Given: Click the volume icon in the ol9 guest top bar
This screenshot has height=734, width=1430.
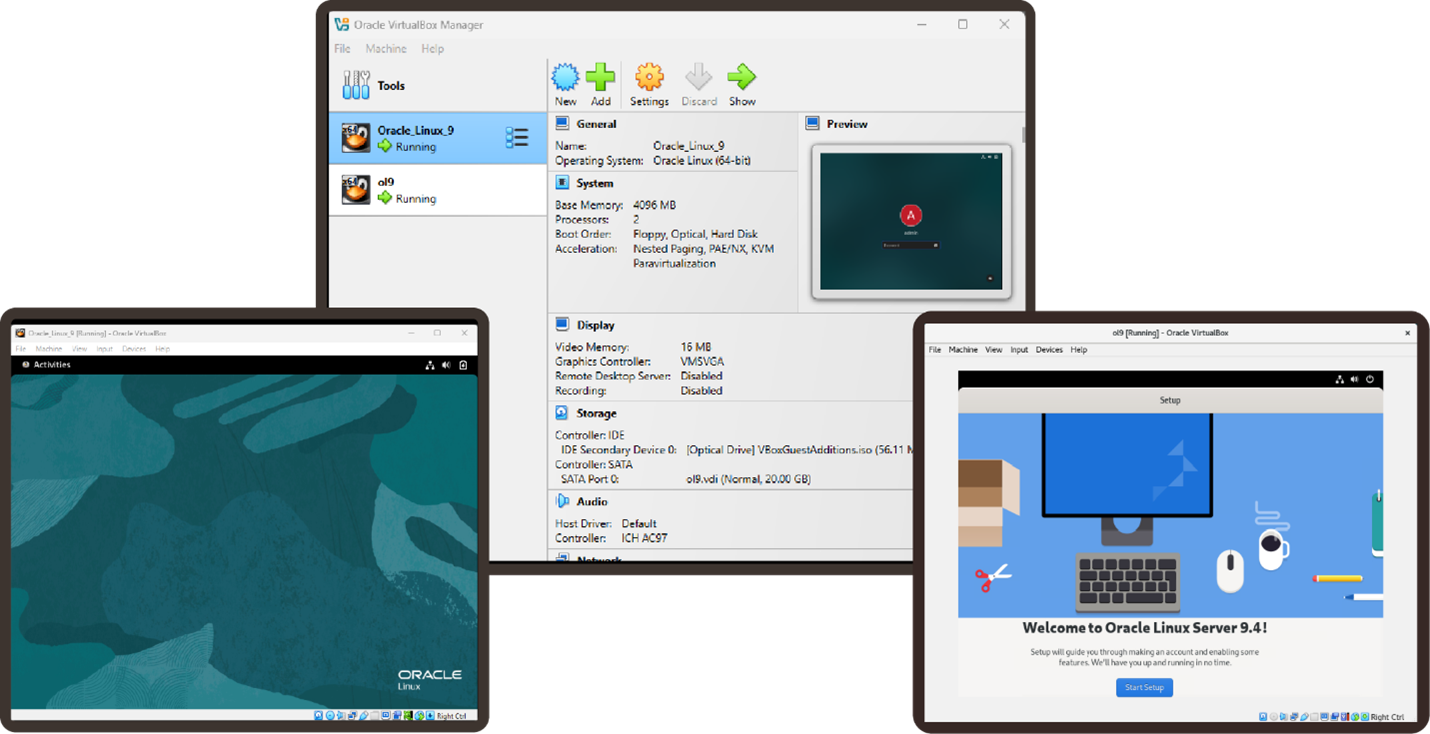Looking at the screenshot, I should tap(1354, 379).
